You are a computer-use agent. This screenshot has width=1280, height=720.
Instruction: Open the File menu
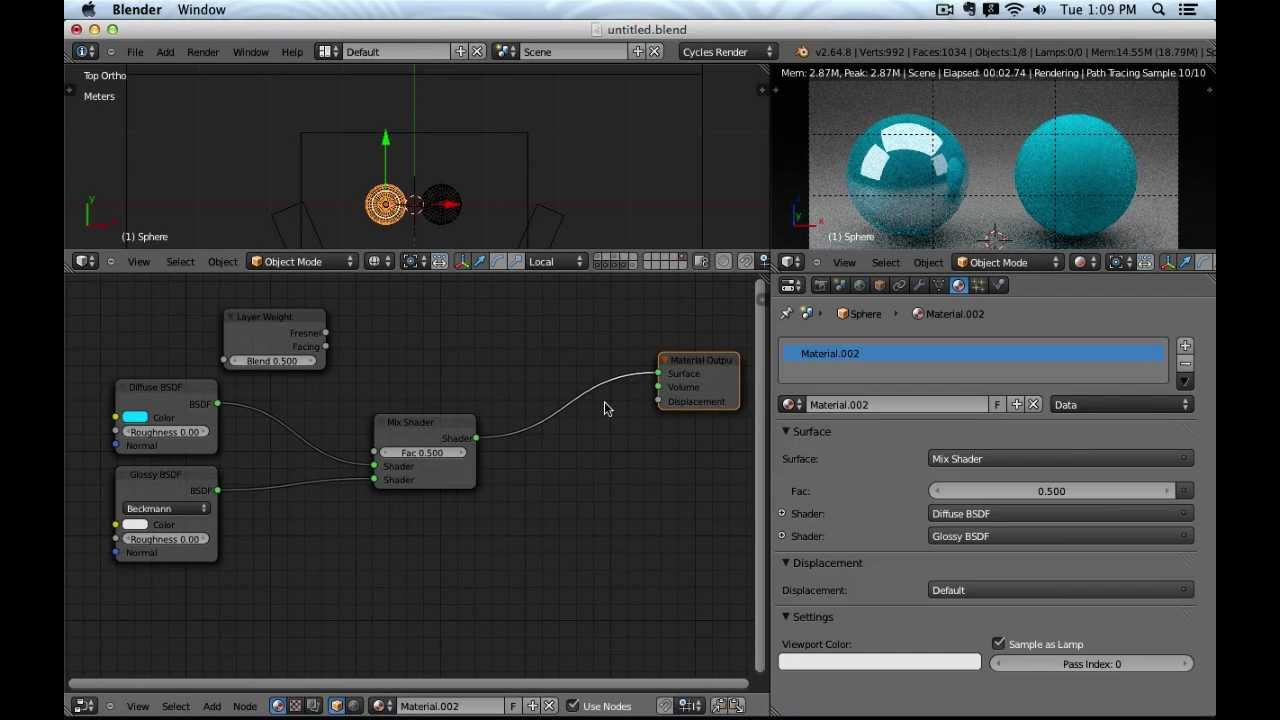click(135, 52)
